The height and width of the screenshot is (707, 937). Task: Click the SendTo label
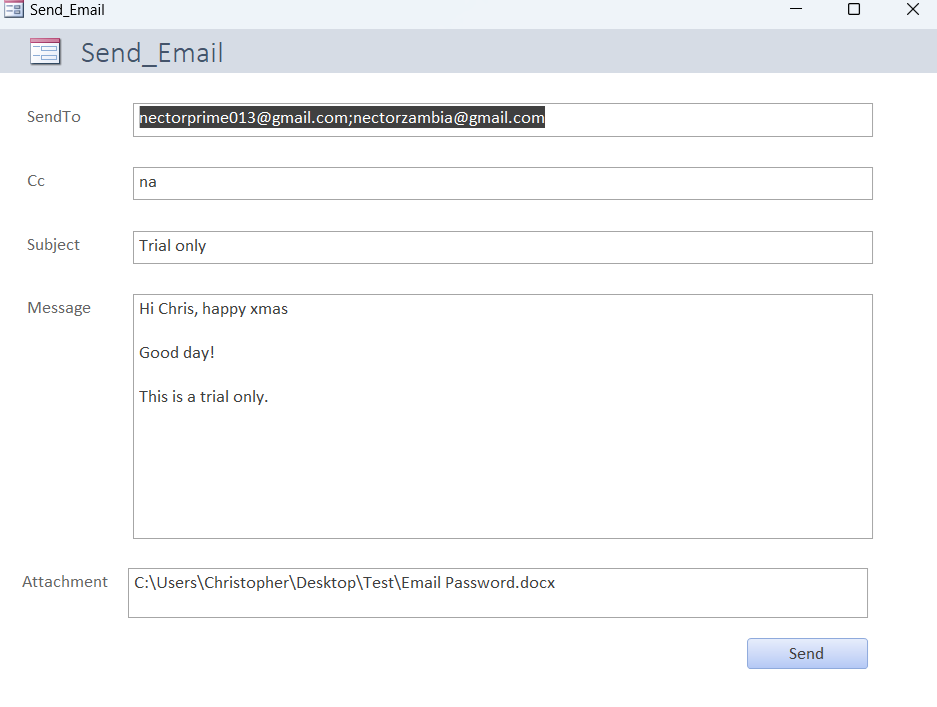(54, 117)
